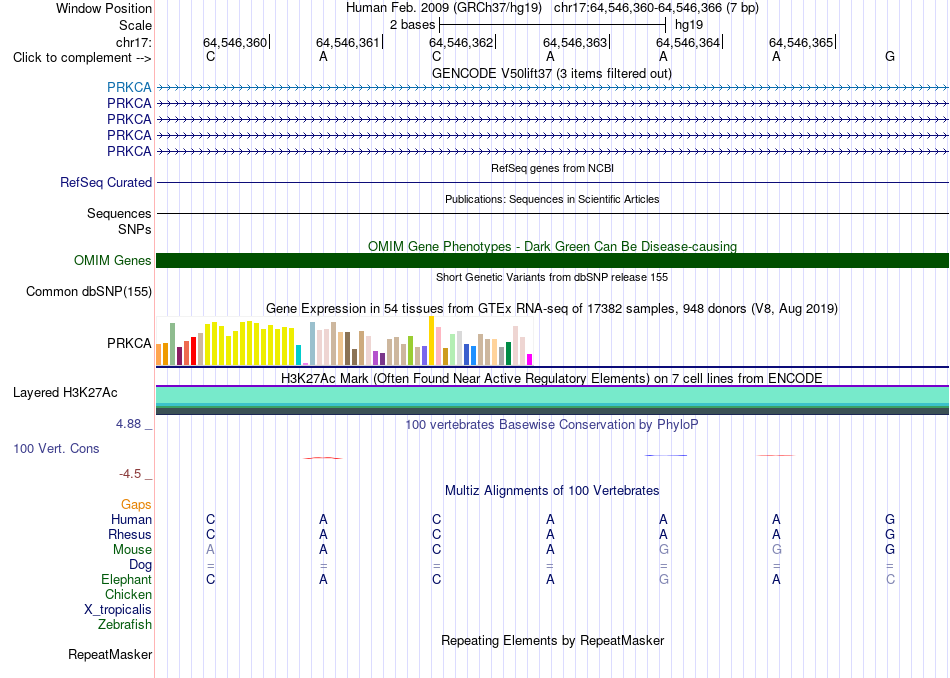Click the PRKCA label beside the GTEx bar chart
The image size is (950, 678).
click(x=129, y=344)
